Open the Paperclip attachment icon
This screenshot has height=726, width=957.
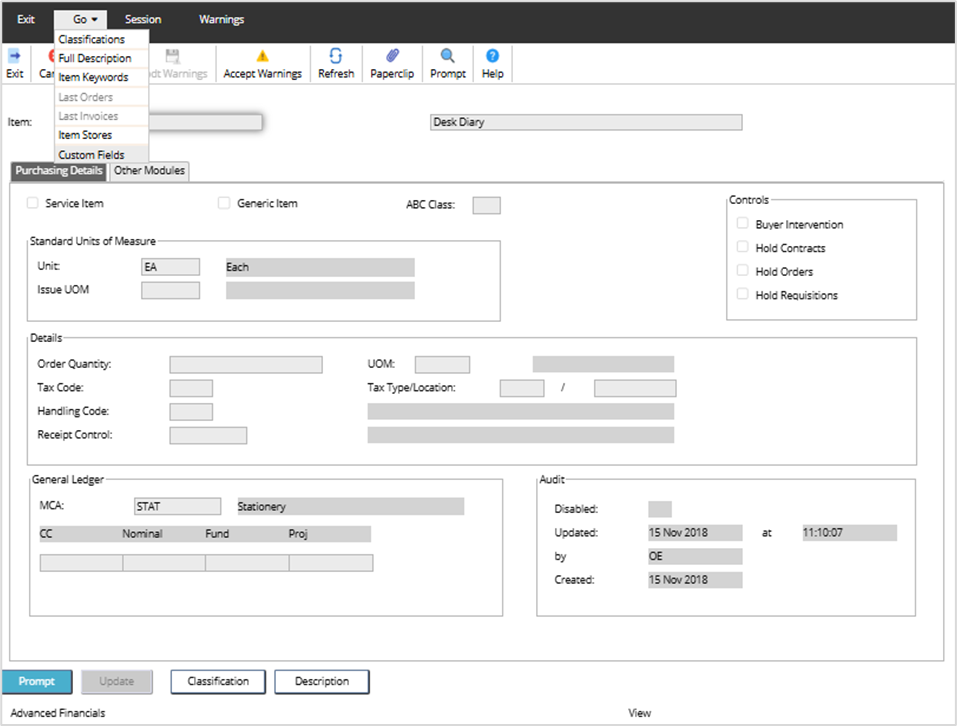coord(392,57)
